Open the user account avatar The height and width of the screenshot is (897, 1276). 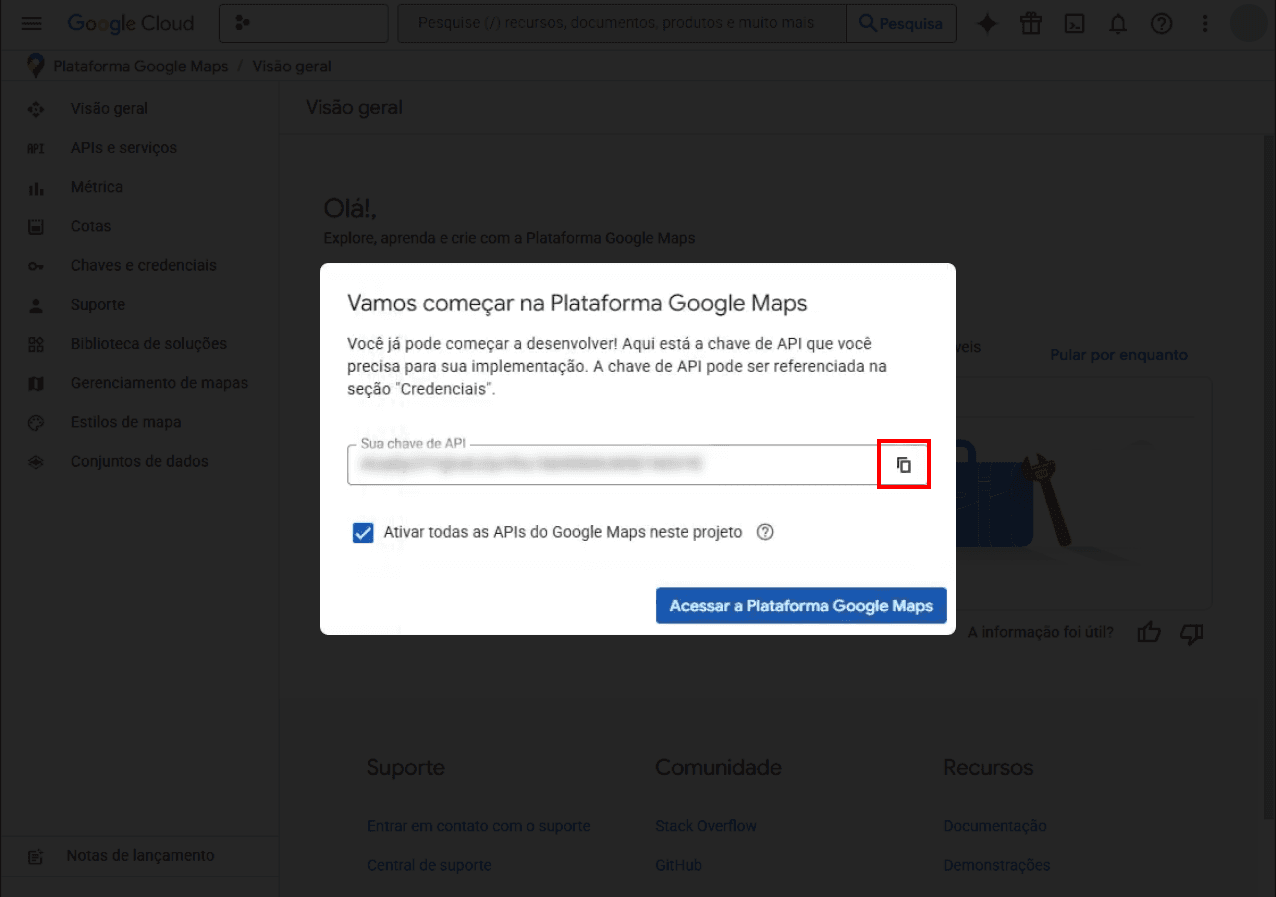[x=1247, y=23]
